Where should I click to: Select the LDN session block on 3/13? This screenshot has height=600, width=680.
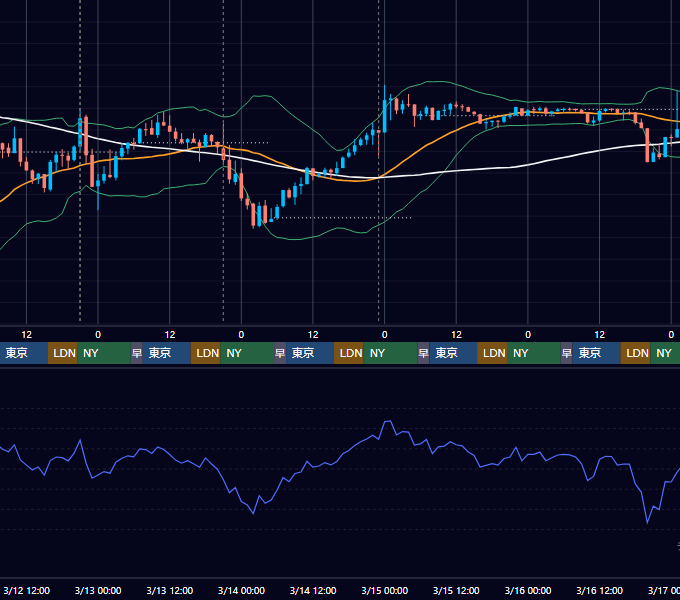pos(206,353)
